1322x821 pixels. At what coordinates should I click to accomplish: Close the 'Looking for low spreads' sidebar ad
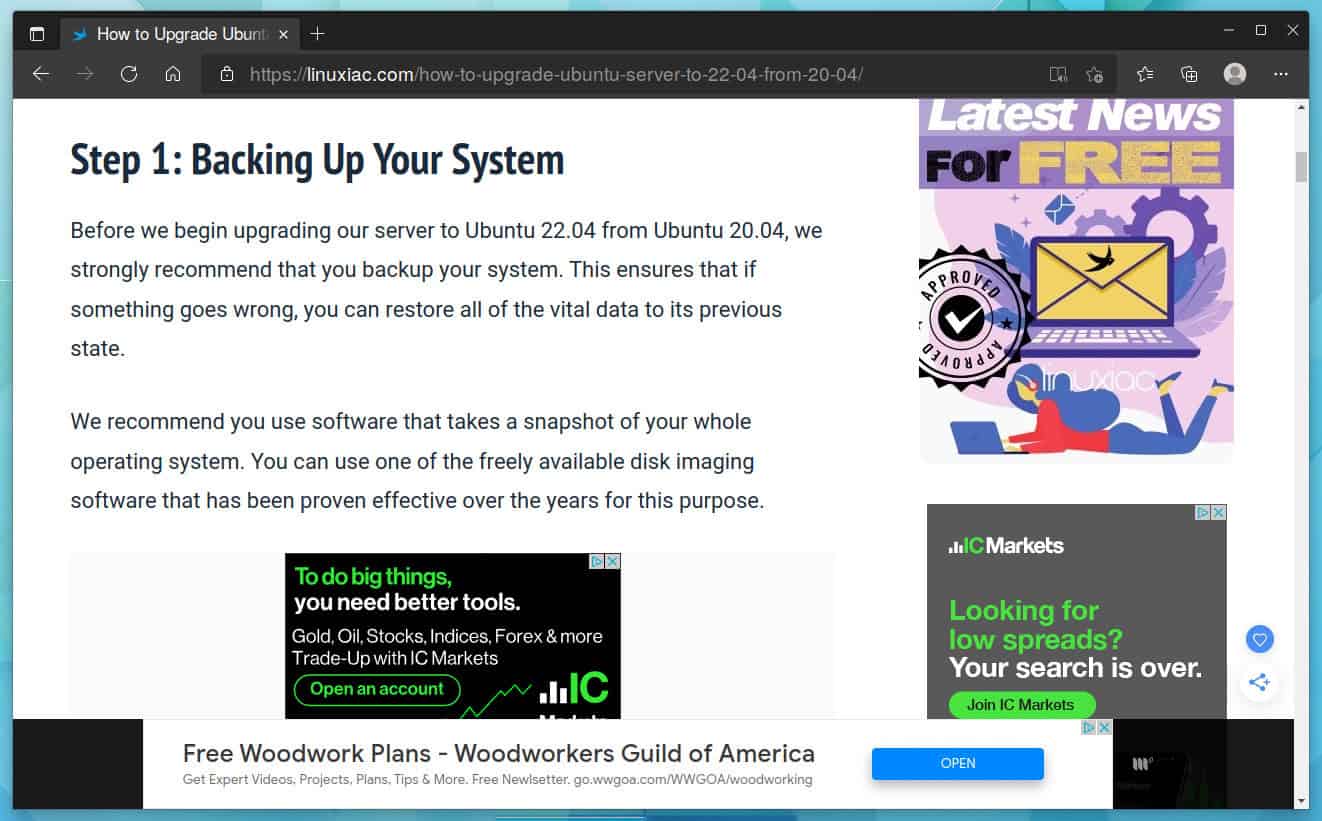1218,512
